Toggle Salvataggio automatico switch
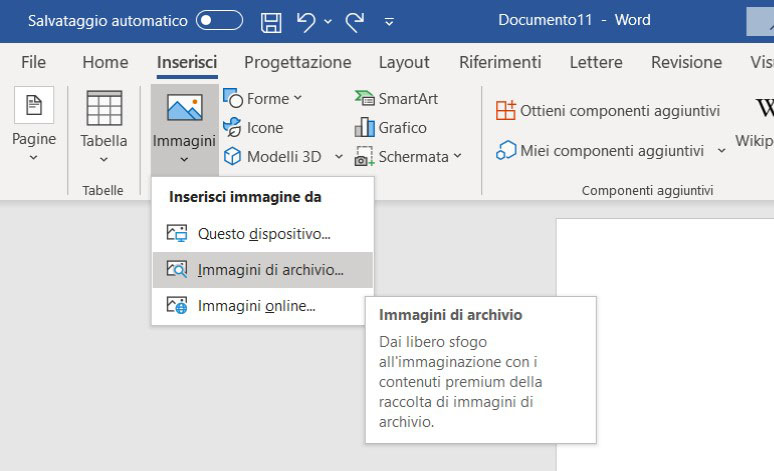The image size is (774, 471). [x=219, y=21]
